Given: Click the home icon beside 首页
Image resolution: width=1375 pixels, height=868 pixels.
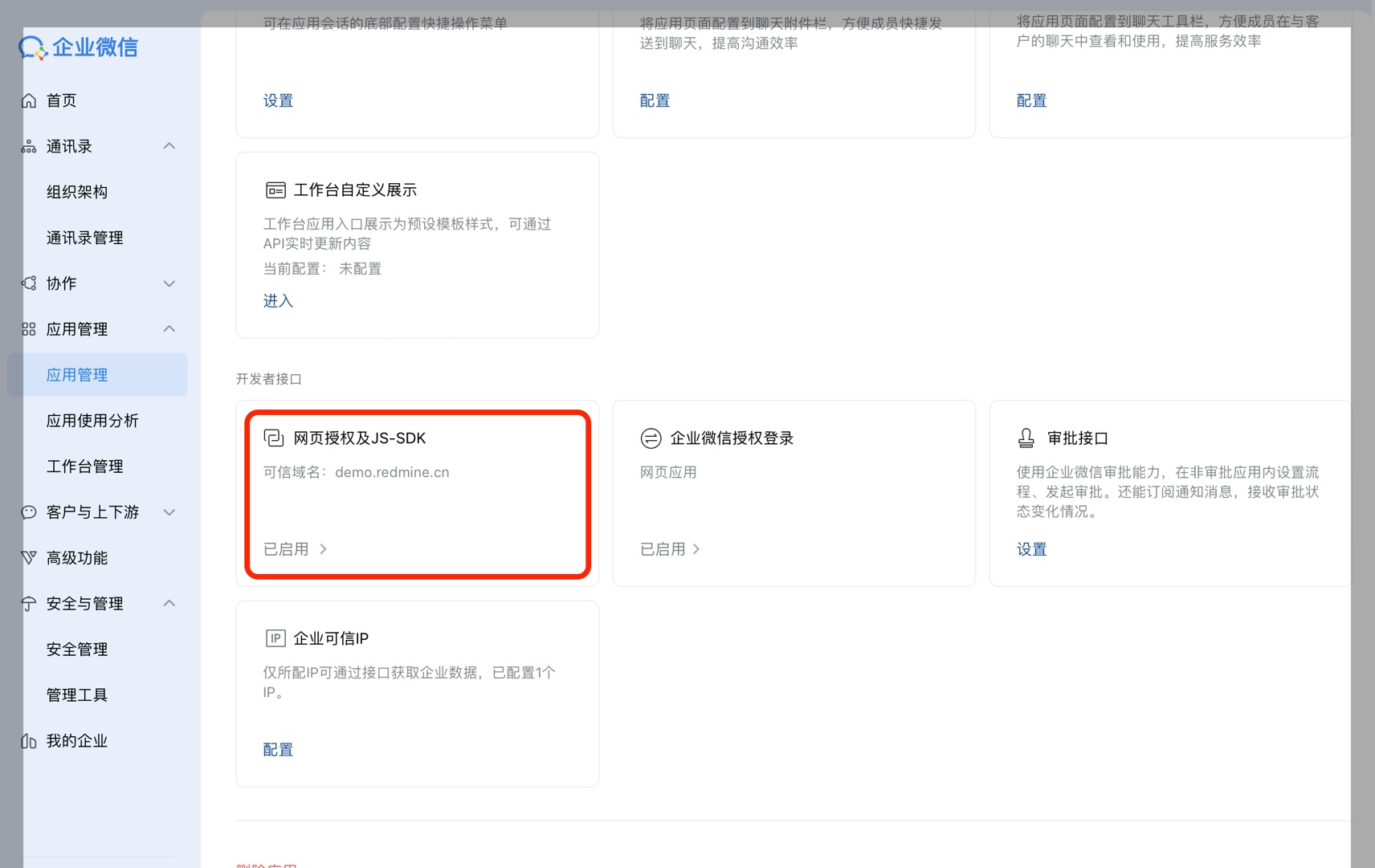Looking at the screenshot, I should tap(29, 100).
